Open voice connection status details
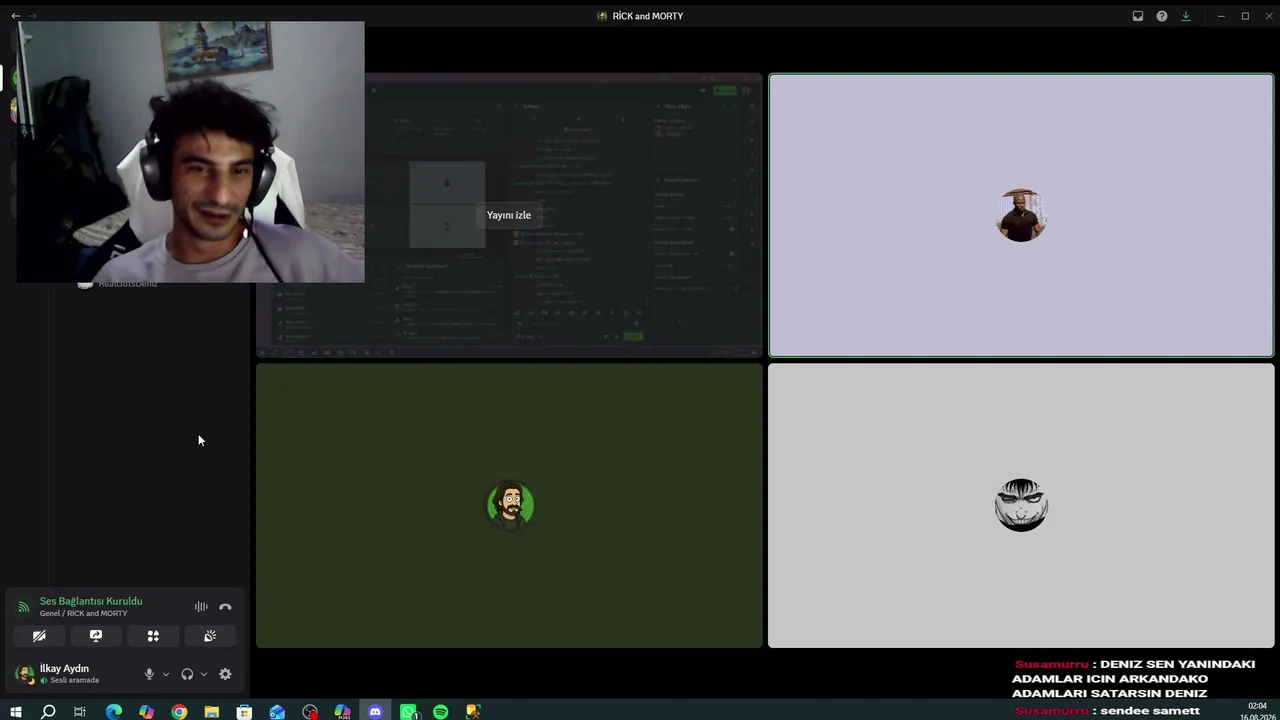1280x720 pixels. (91, 601)
